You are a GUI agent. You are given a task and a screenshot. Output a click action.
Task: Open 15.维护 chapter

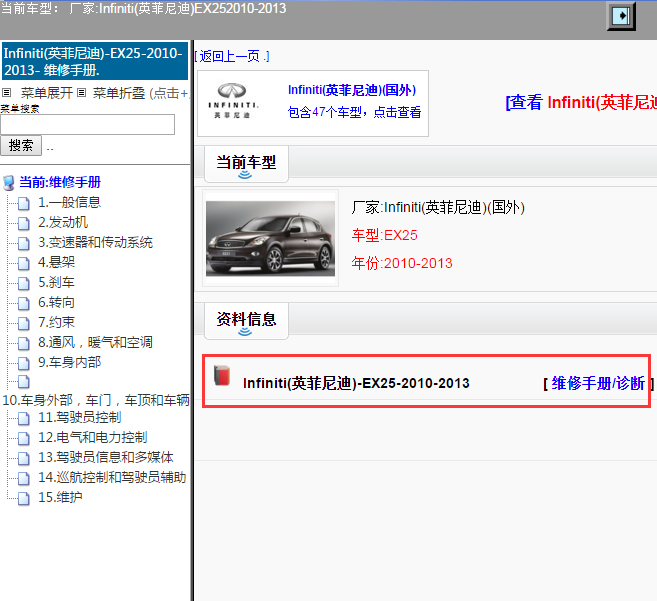[x=60, y=497]
